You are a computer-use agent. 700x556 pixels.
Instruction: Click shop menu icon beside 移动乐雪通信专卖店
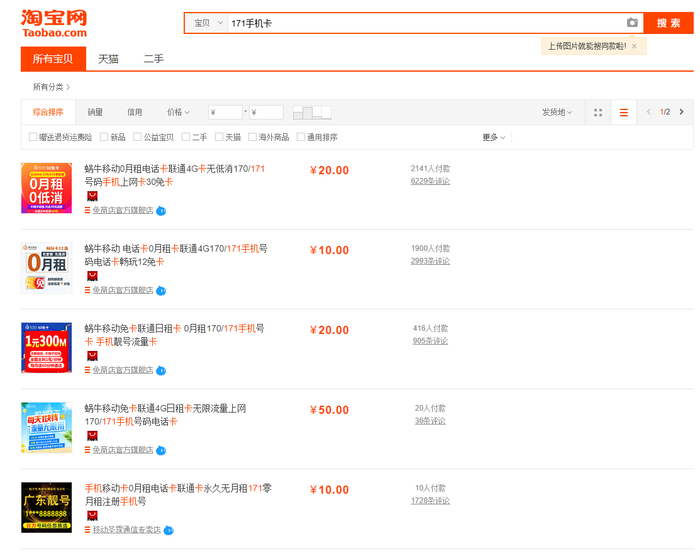coord(88,530)
